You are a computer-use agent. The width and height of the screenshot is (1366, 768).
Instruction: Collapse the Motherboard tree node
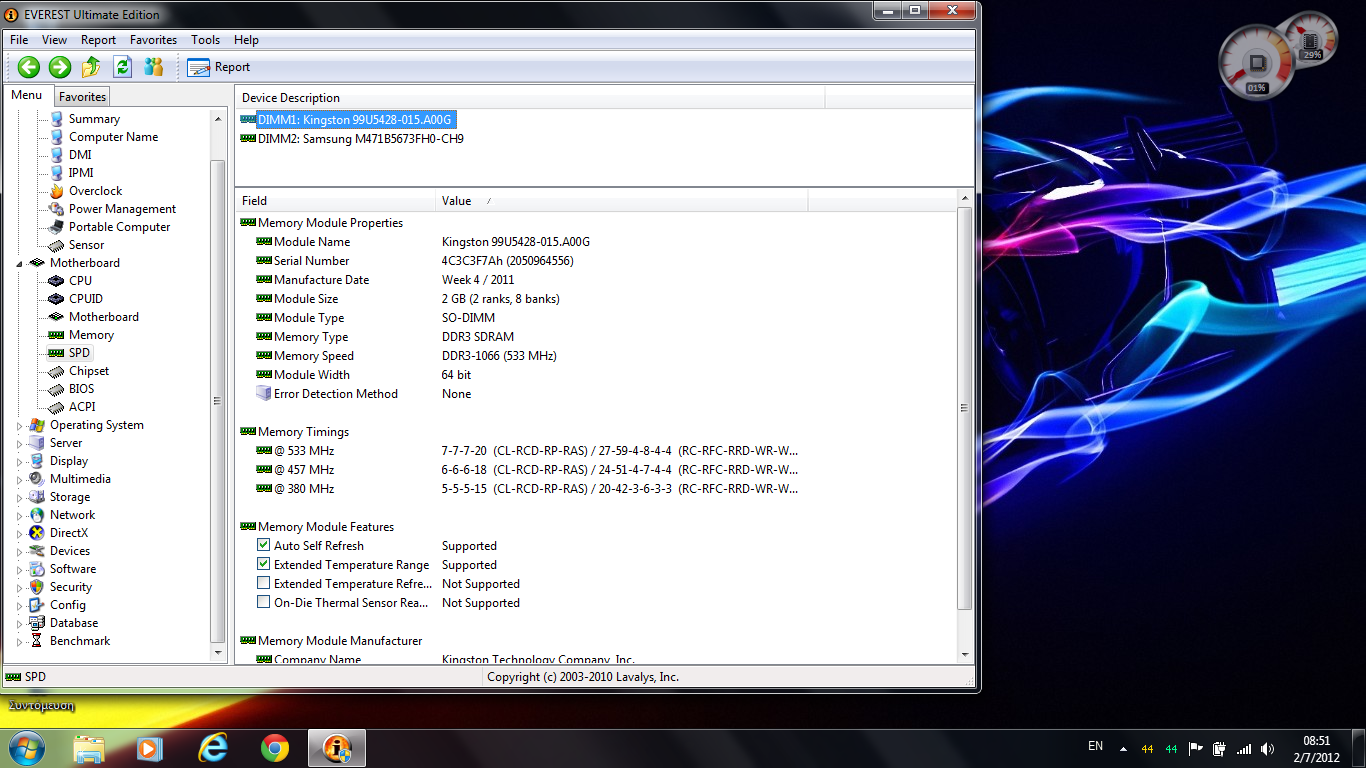(x=20, y=263)
